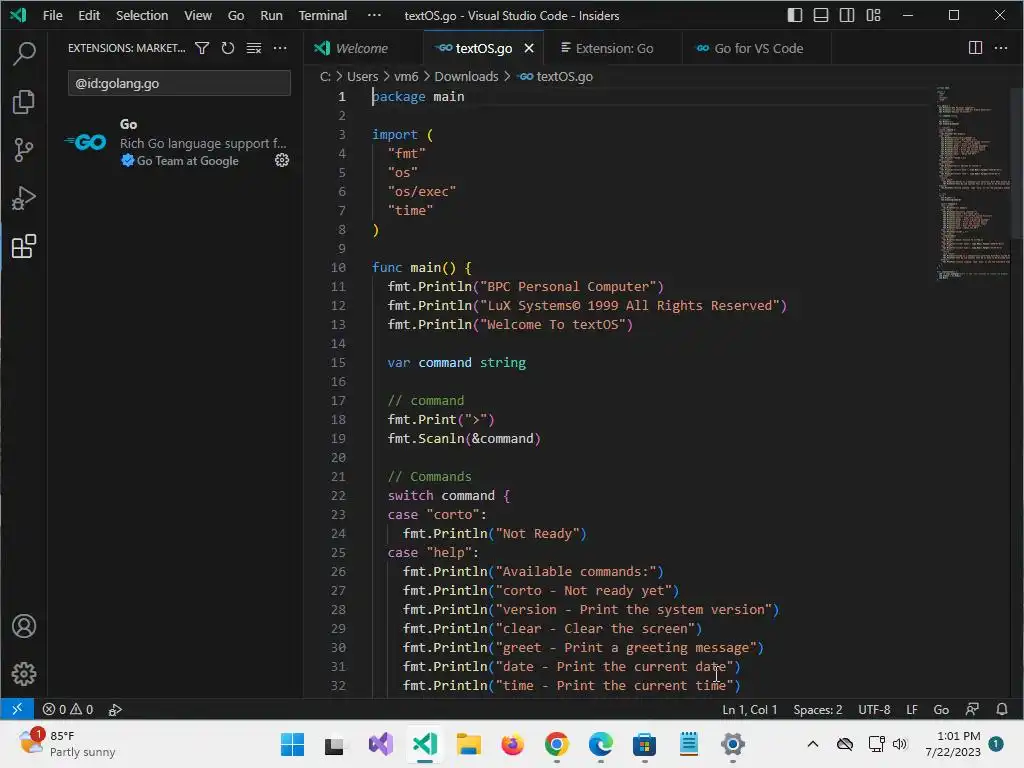Open notifications bell in status bar
The width and height of the screenshot is (1024, 768).
click(1002, 709)
